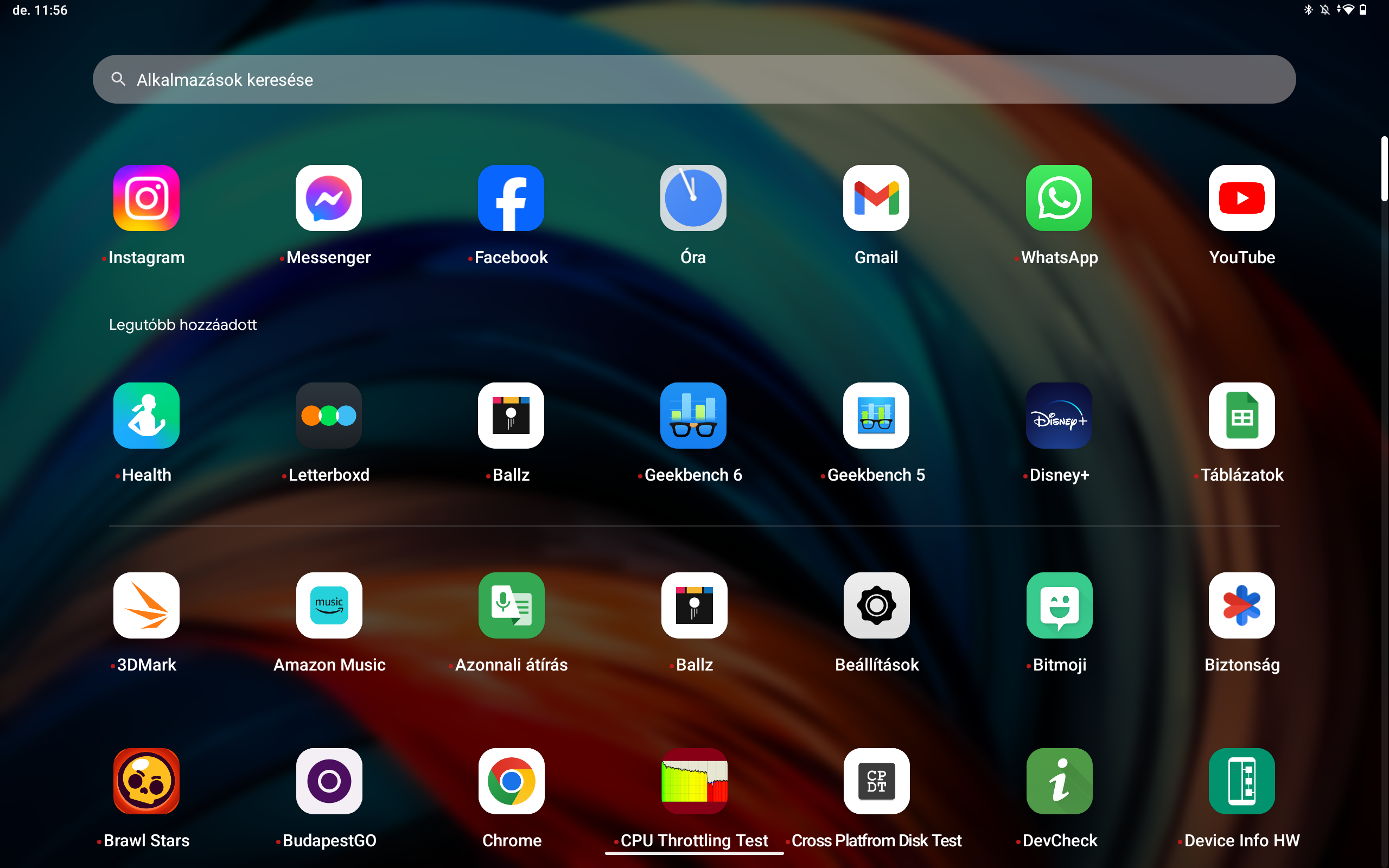Open Táblázatok sheets app
The height and width of the screenshot is (868, 1389).
[1241, 416]
